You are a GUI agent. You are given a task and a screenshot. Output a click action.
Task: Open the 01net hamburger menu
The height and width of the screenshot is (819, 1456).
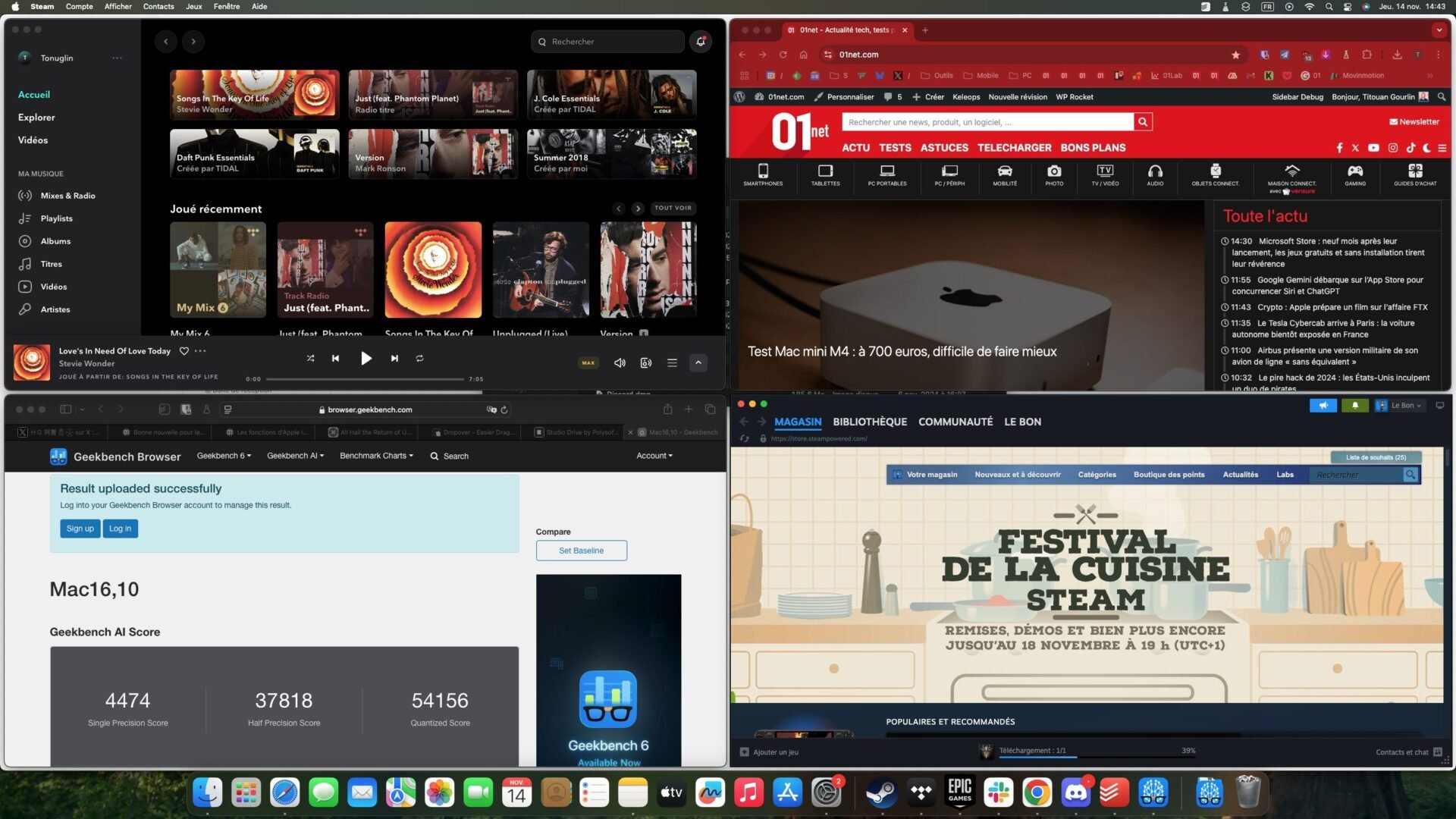pos(1442,148)
